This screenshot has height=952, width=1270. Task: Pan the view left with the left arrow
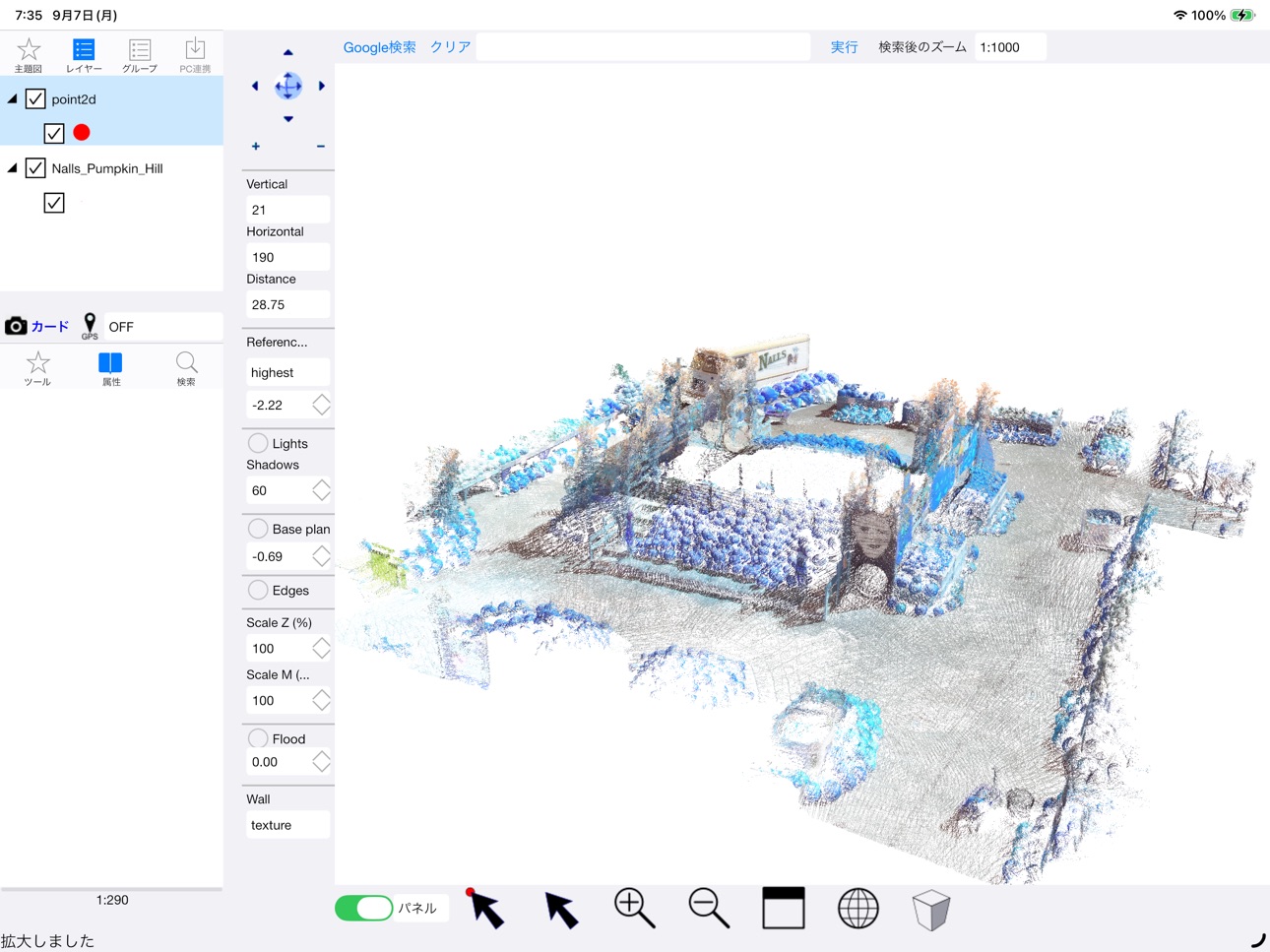point(255,86)
